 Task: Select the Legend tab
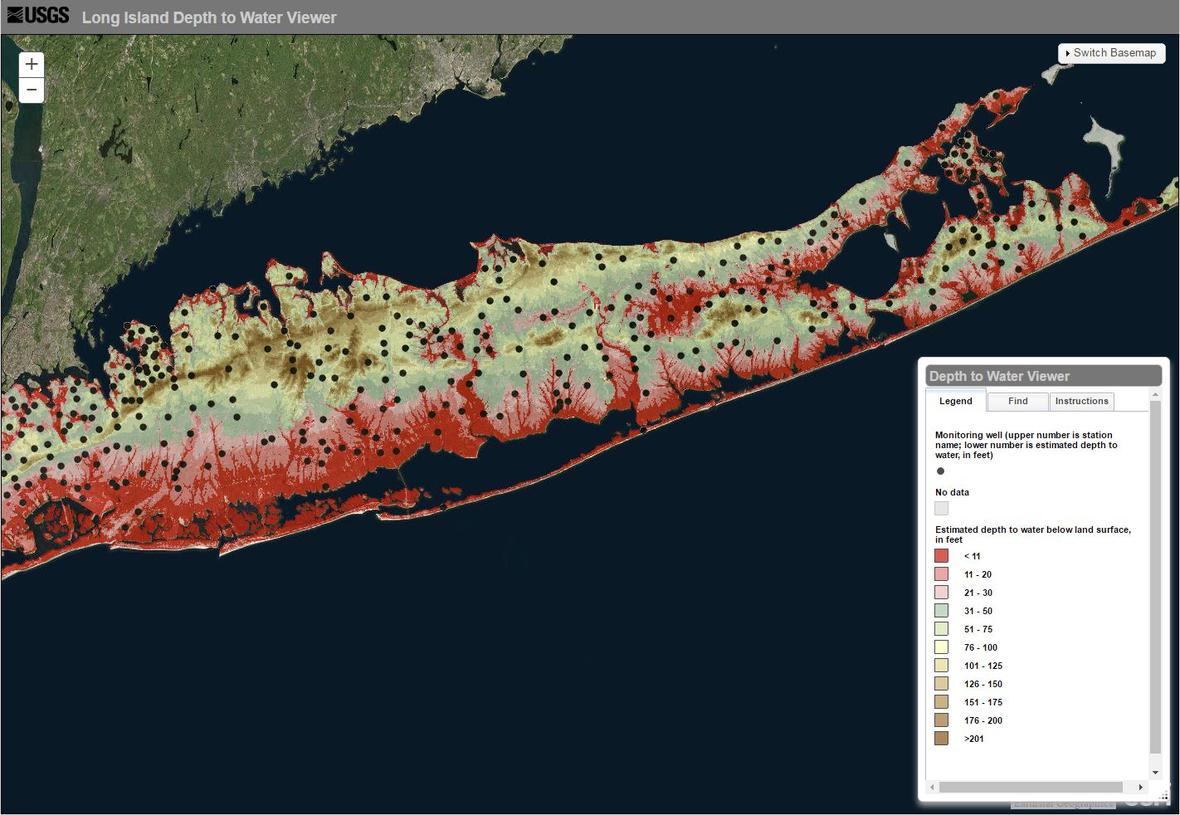coord(955,401)
